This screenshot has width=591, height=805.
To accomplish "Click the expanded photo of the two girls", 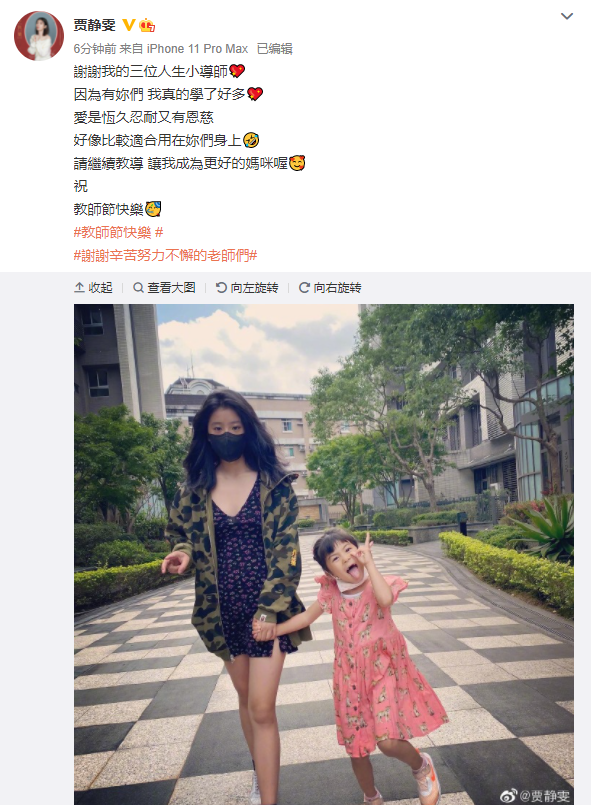I will click(x=324, y=554).
